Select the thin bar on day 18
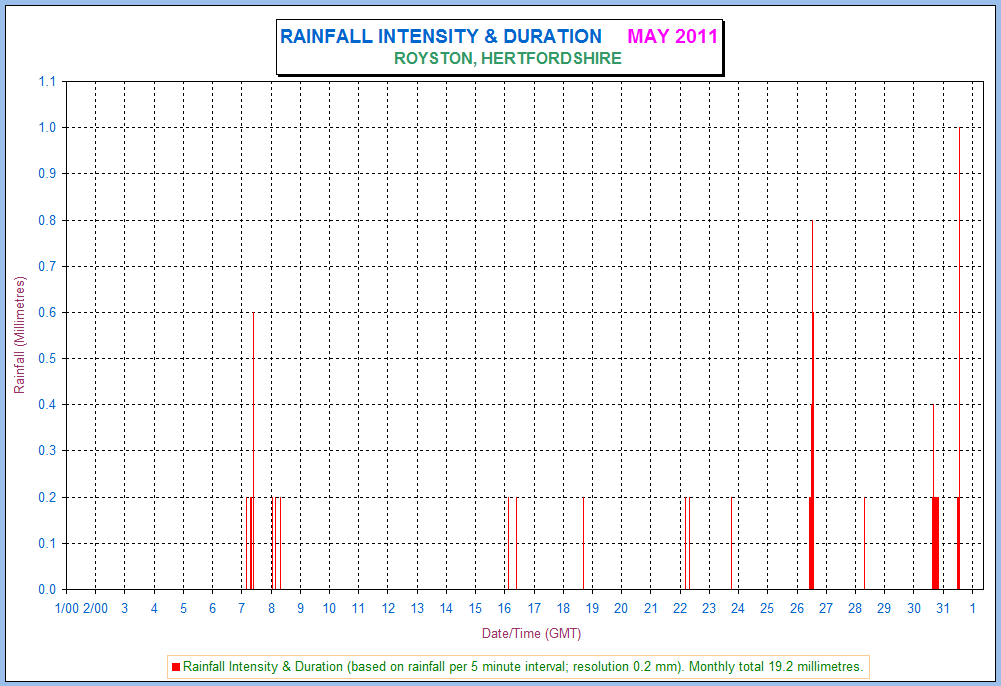This screenshot has width=1001, height=686. pyautogui.click(x=583, y=543)
